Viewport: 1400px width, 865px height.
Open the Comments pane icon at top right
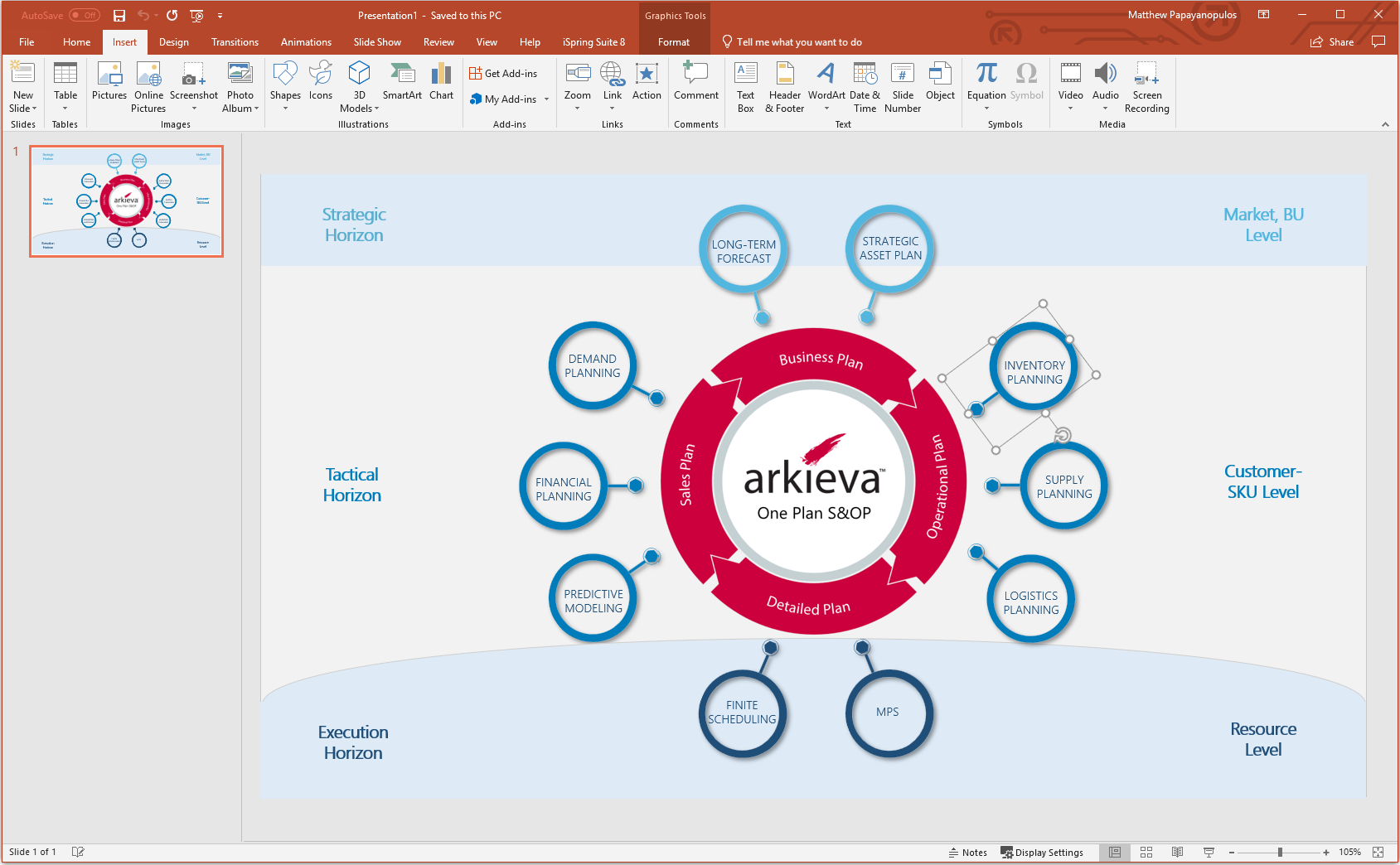[x=1378, y=41]
